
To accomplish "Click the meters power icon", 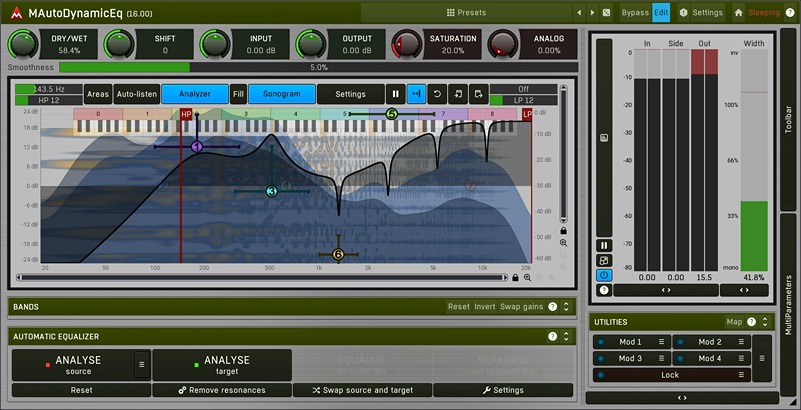I will [604, 275].
